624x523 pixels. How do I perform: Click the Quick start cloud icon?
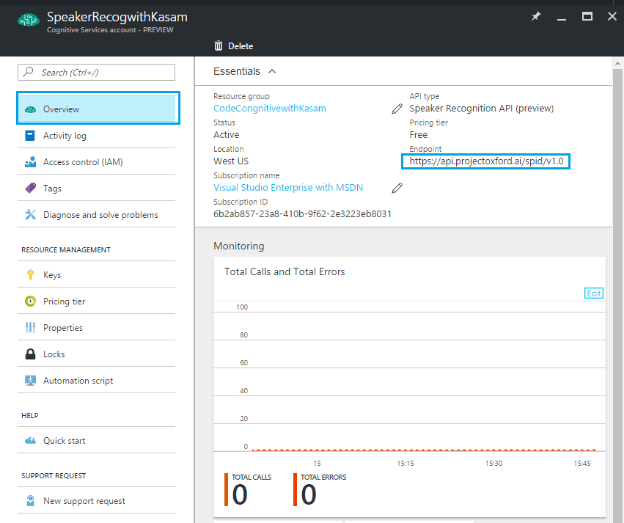(31, 440)
